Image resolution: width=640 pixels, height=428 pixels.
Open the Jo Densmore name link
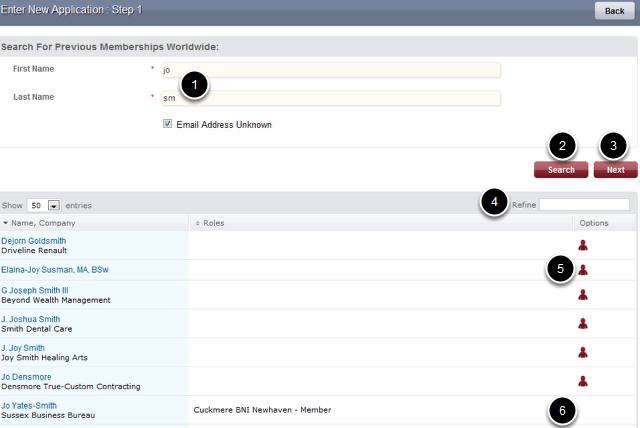coord(27,377)
